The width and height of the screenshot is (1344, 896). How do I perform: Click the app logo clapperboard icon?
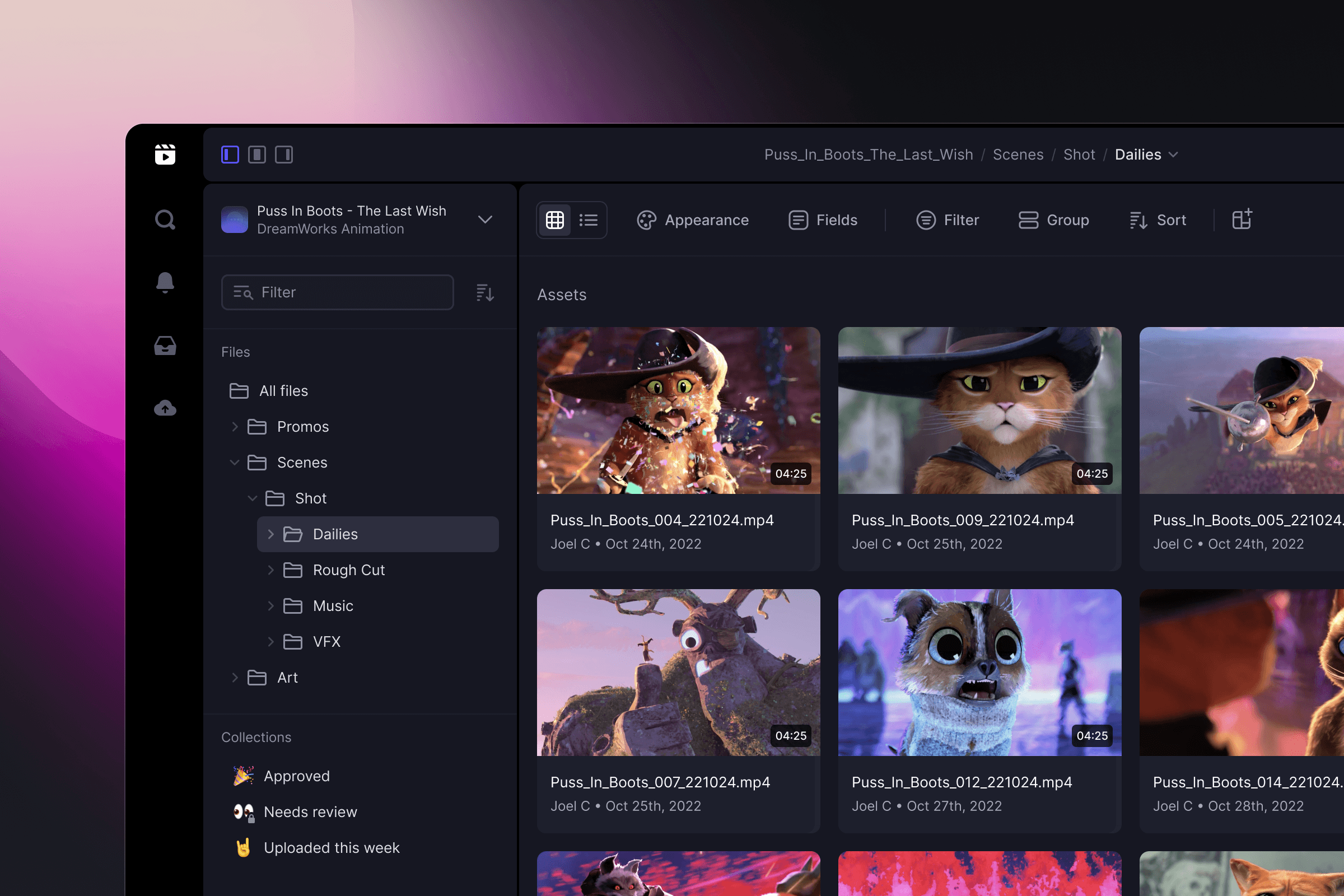[165, 155]
